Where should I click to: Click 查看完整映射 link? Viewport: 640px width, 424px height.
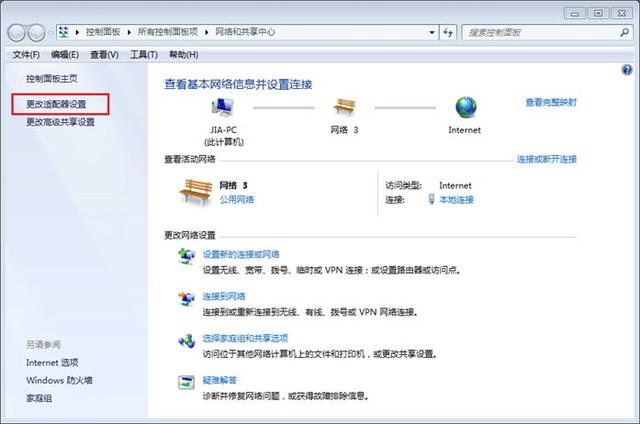tap(551, 102)
